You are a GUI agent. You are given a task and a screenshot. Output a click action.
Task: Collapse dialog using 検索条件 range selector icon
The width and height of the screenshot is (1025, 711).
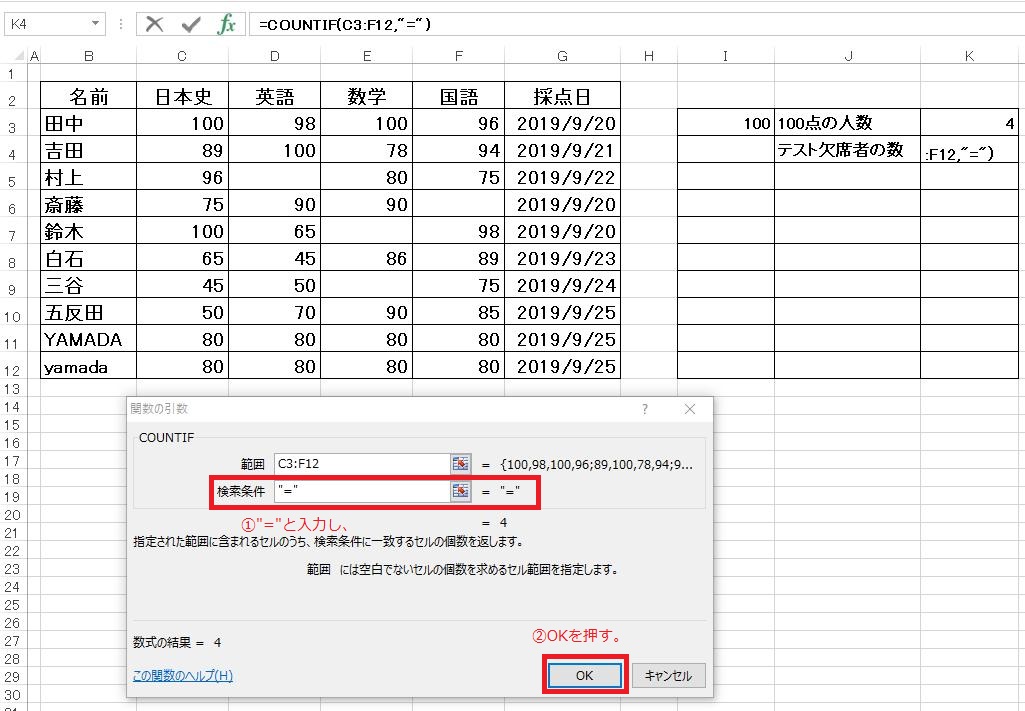point(460,491)
